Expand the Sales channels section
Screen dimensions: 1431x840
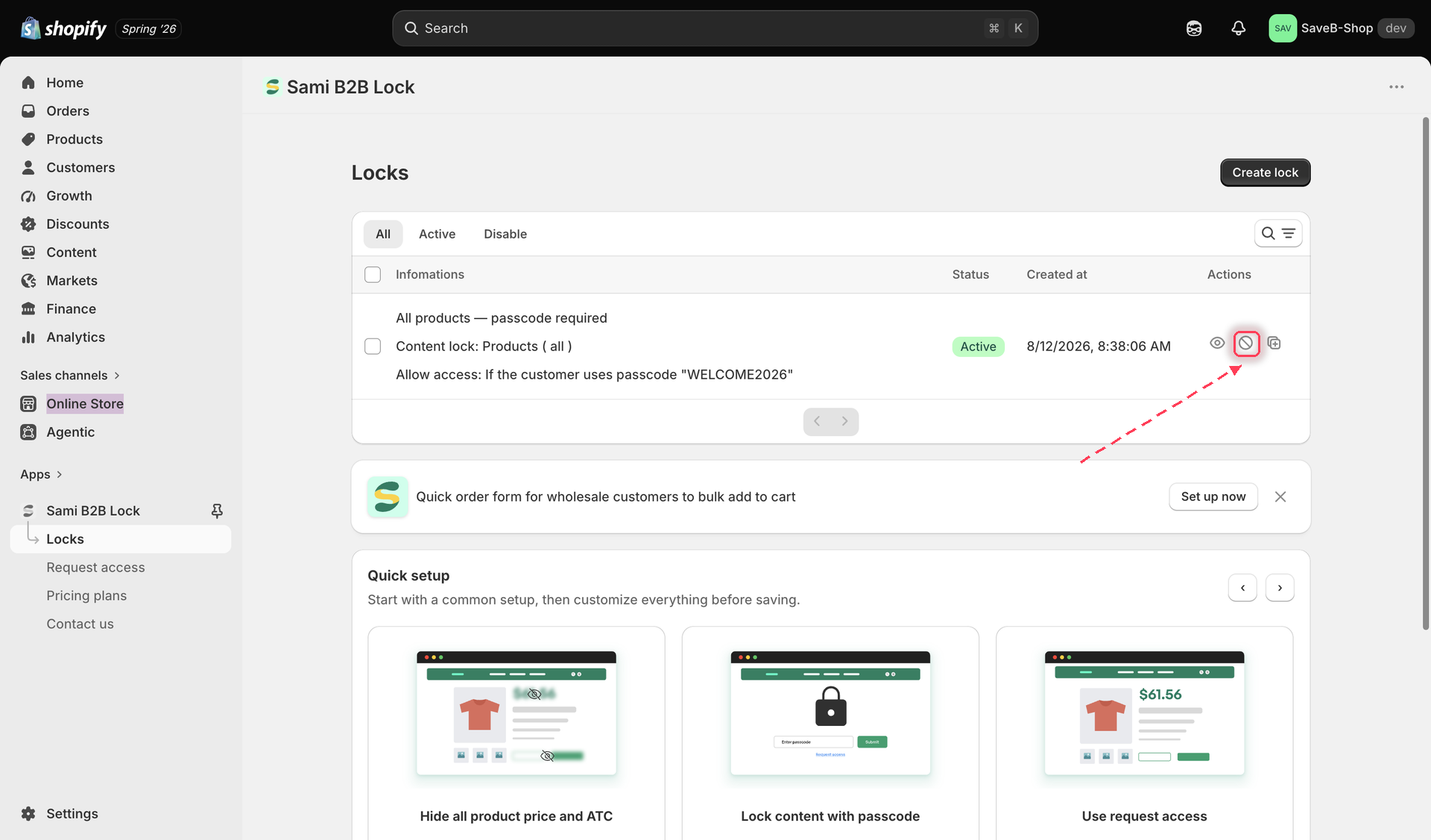pos(69,376)
